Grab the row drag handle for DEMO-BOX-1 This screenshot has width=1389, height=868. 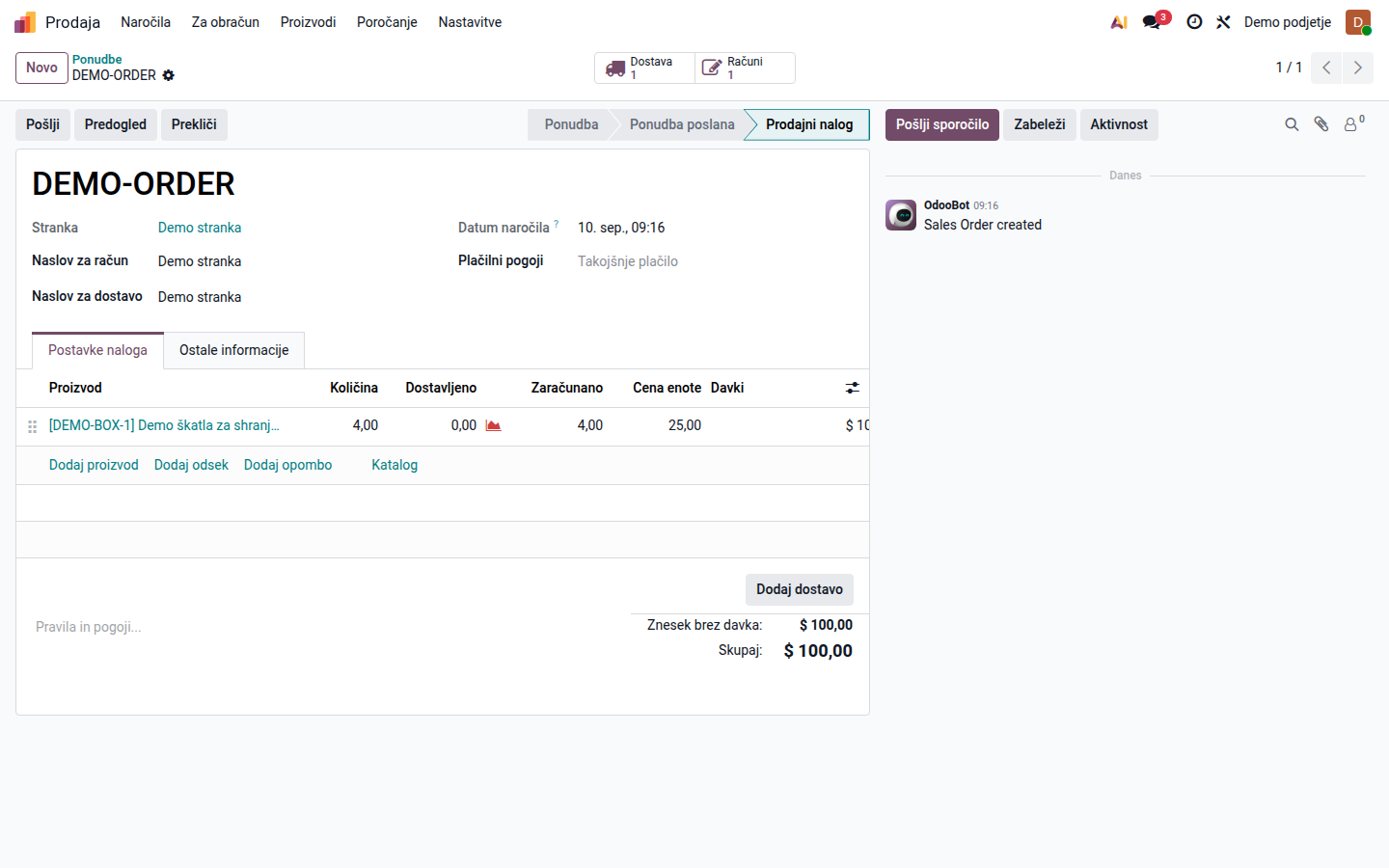click(x=32, y=426)
